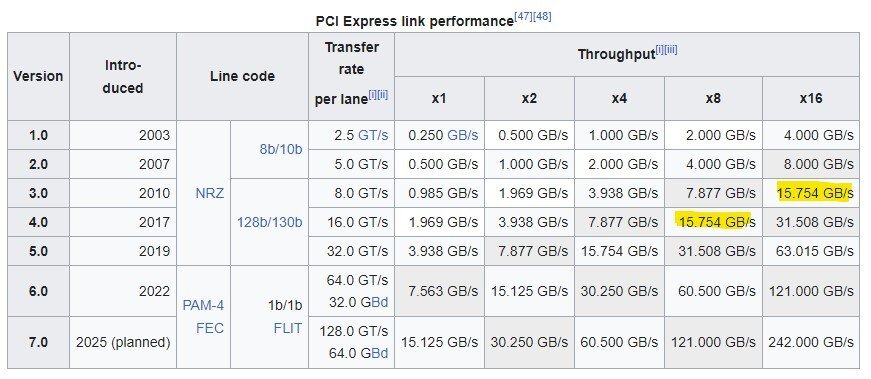Open the NRZ line code link
Screen dimensions: 871x379
click(210, 193)
